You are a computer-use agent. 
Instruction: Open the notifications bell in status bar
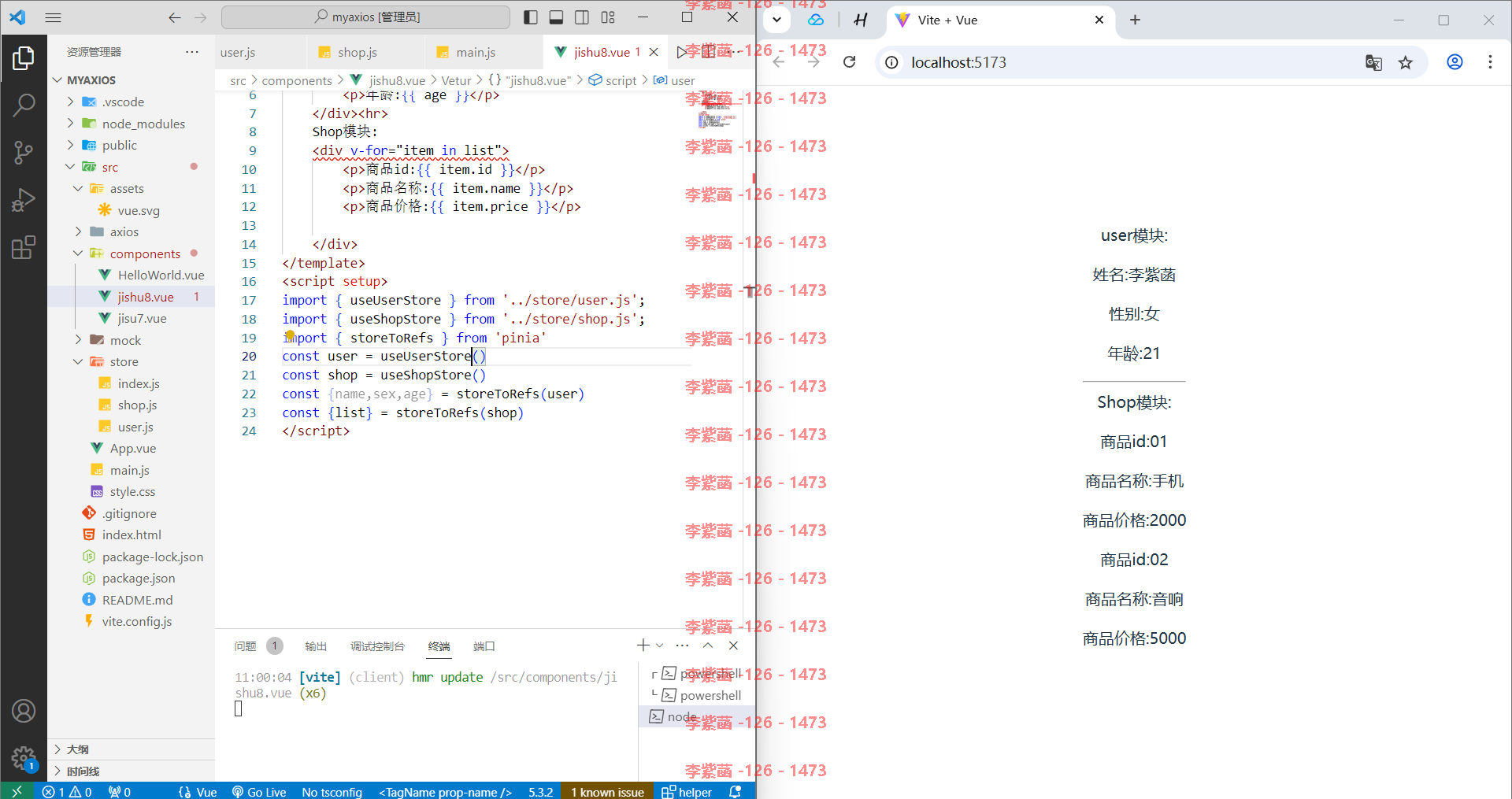coord(736,791)
